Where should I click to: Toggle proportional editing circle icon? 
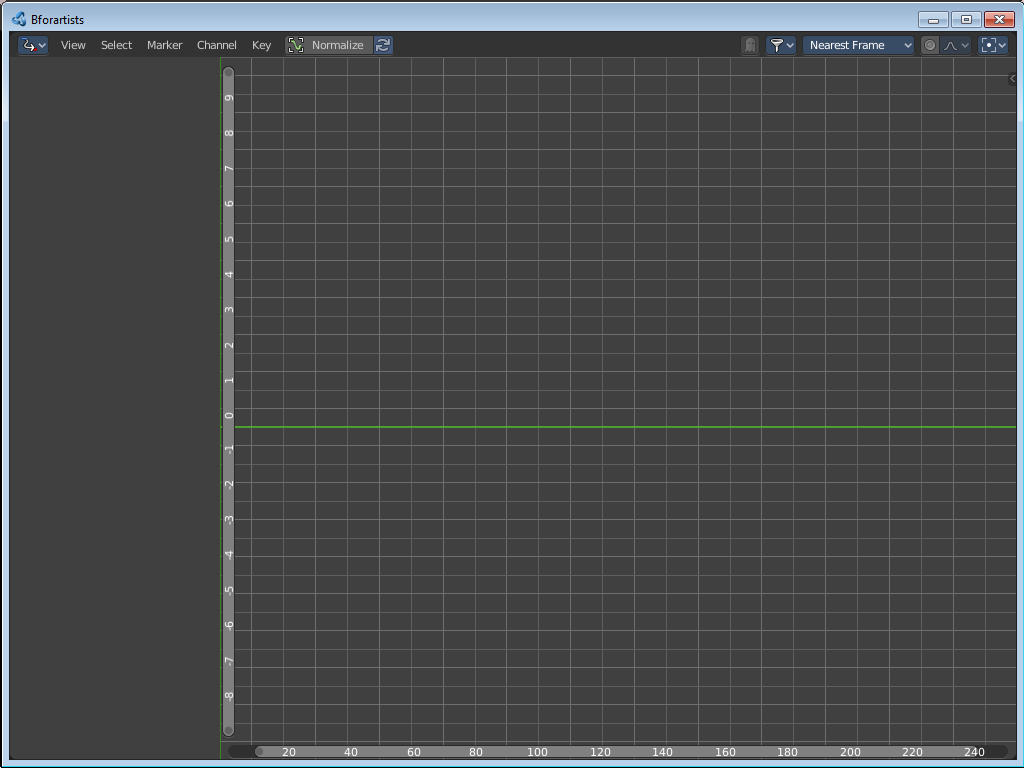pyautogui.click(x=930, y=45)
